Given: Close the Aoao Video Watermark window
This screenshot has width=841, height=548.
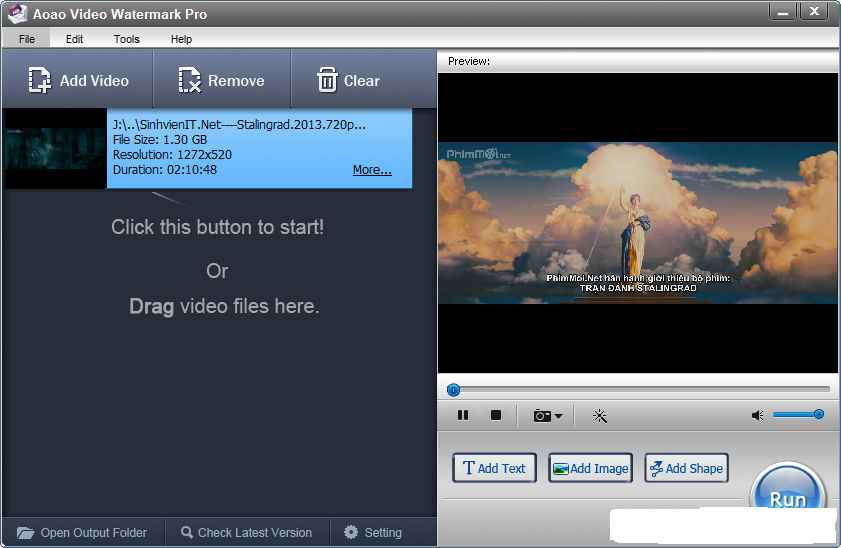Looking at the screenshot, I should (x=814, y=12).
